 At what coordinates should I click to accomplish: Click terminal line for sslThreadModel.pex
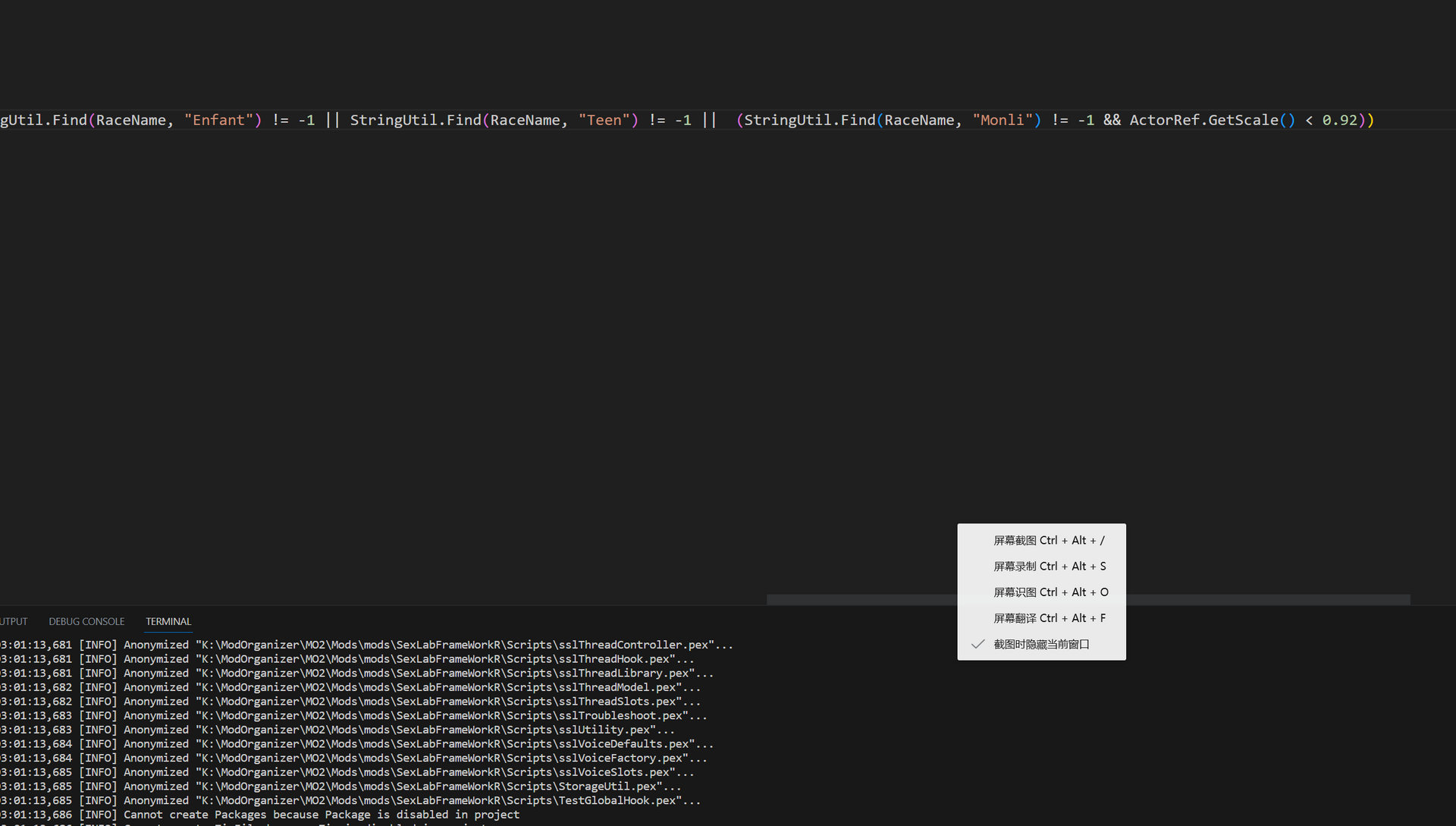[350, 687]
